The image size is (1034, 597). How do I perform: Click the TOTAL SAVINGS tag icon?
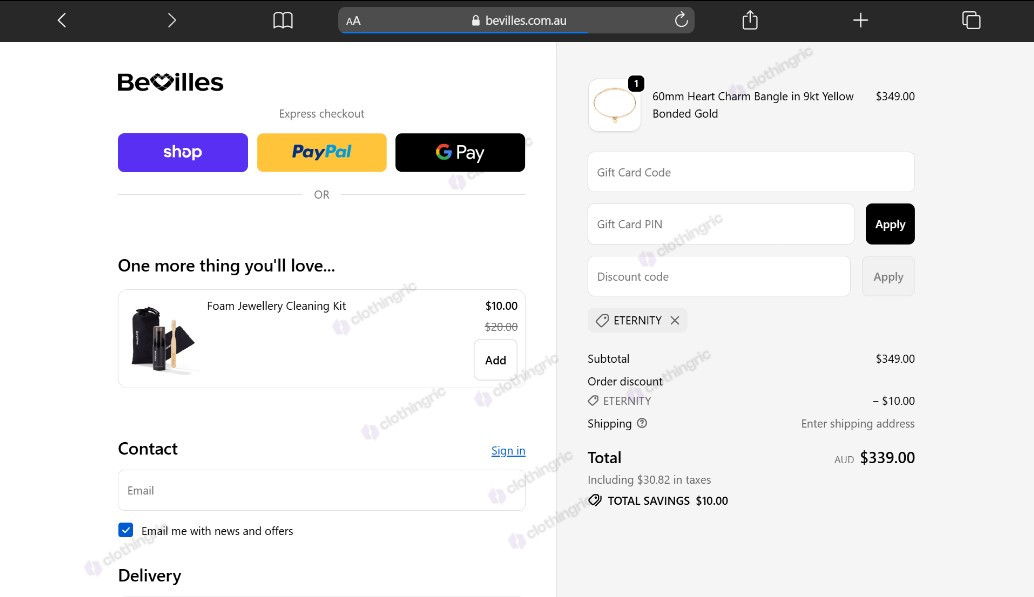tap(595, 500)
